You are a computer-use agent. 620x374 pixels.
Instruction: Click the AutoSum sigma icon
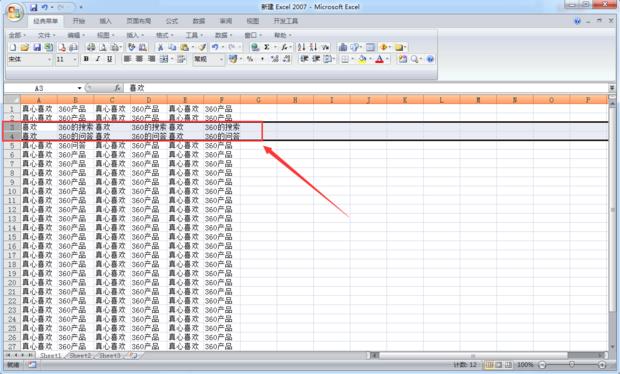click(267, 47)
